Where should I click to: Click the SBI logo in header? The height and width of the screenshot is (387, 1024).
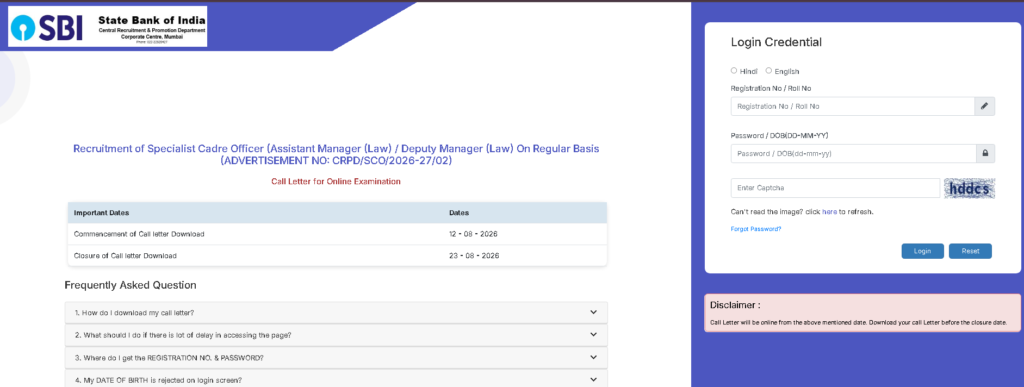pos(46,27)
